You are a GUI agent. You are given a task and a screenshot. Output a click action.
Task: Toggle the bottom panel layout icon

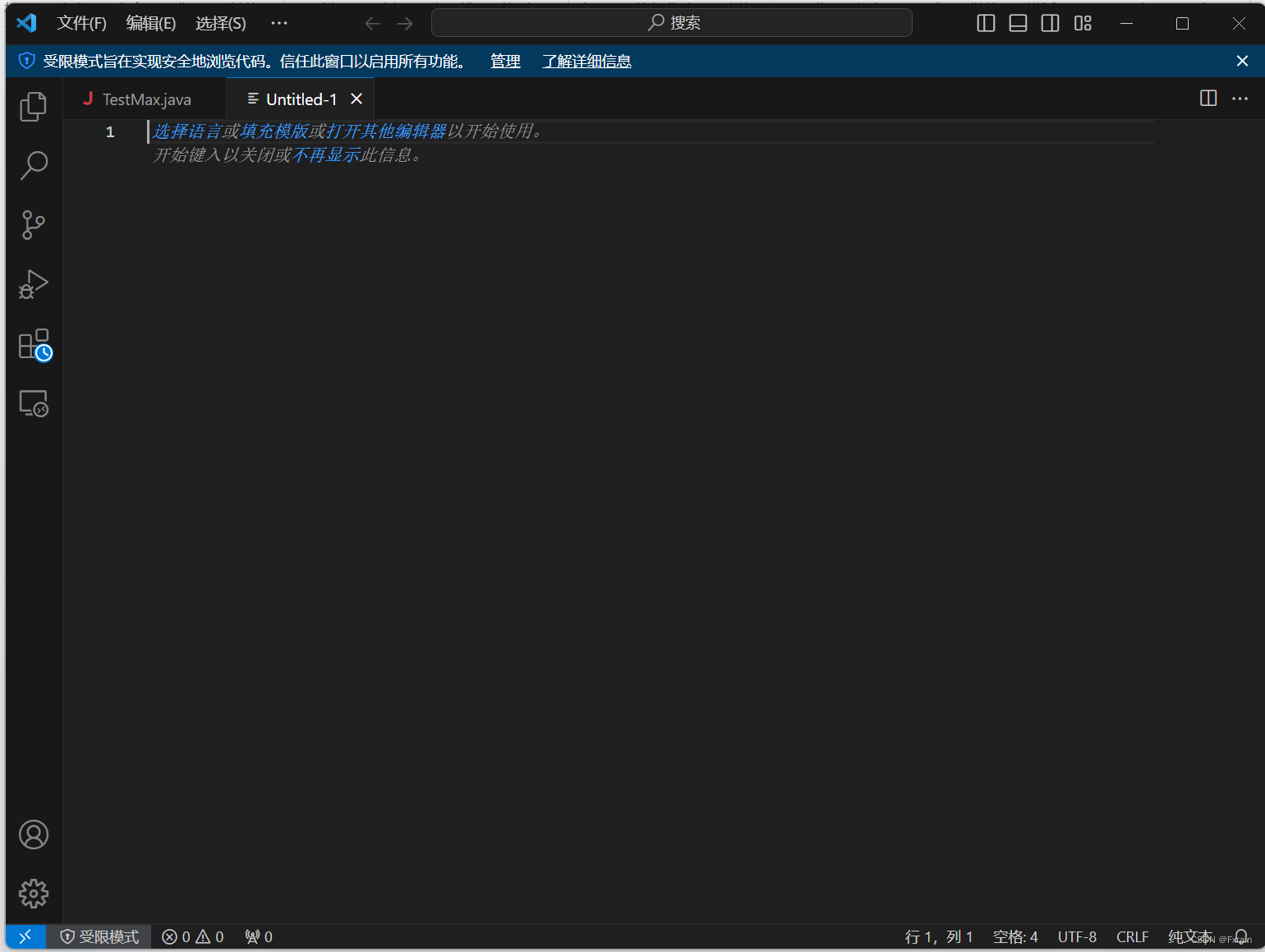tap(1018, 23)
